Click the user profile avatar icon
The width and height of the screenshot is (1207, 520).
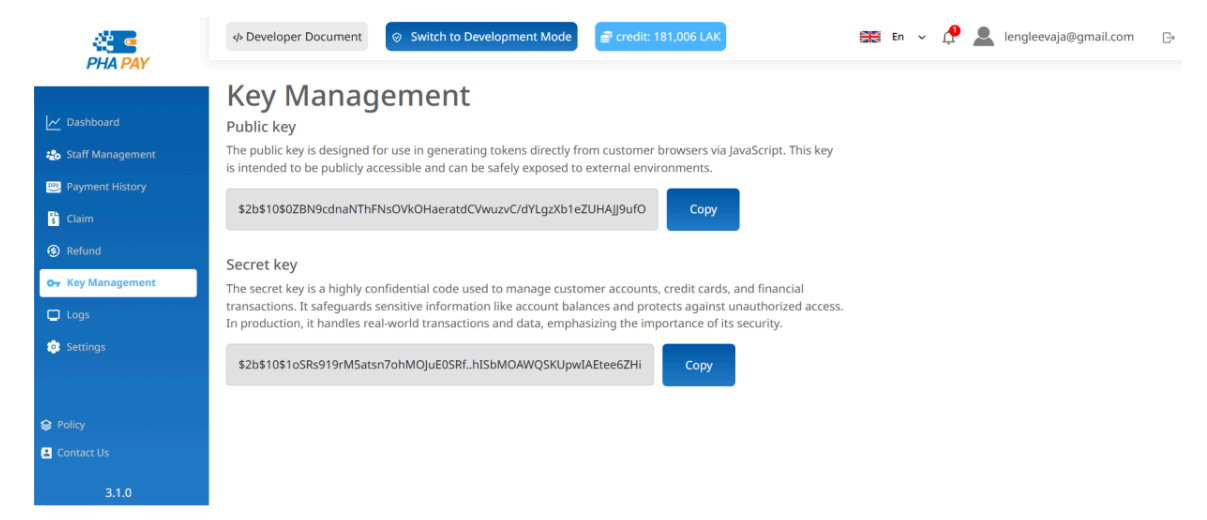click(983, 37)
